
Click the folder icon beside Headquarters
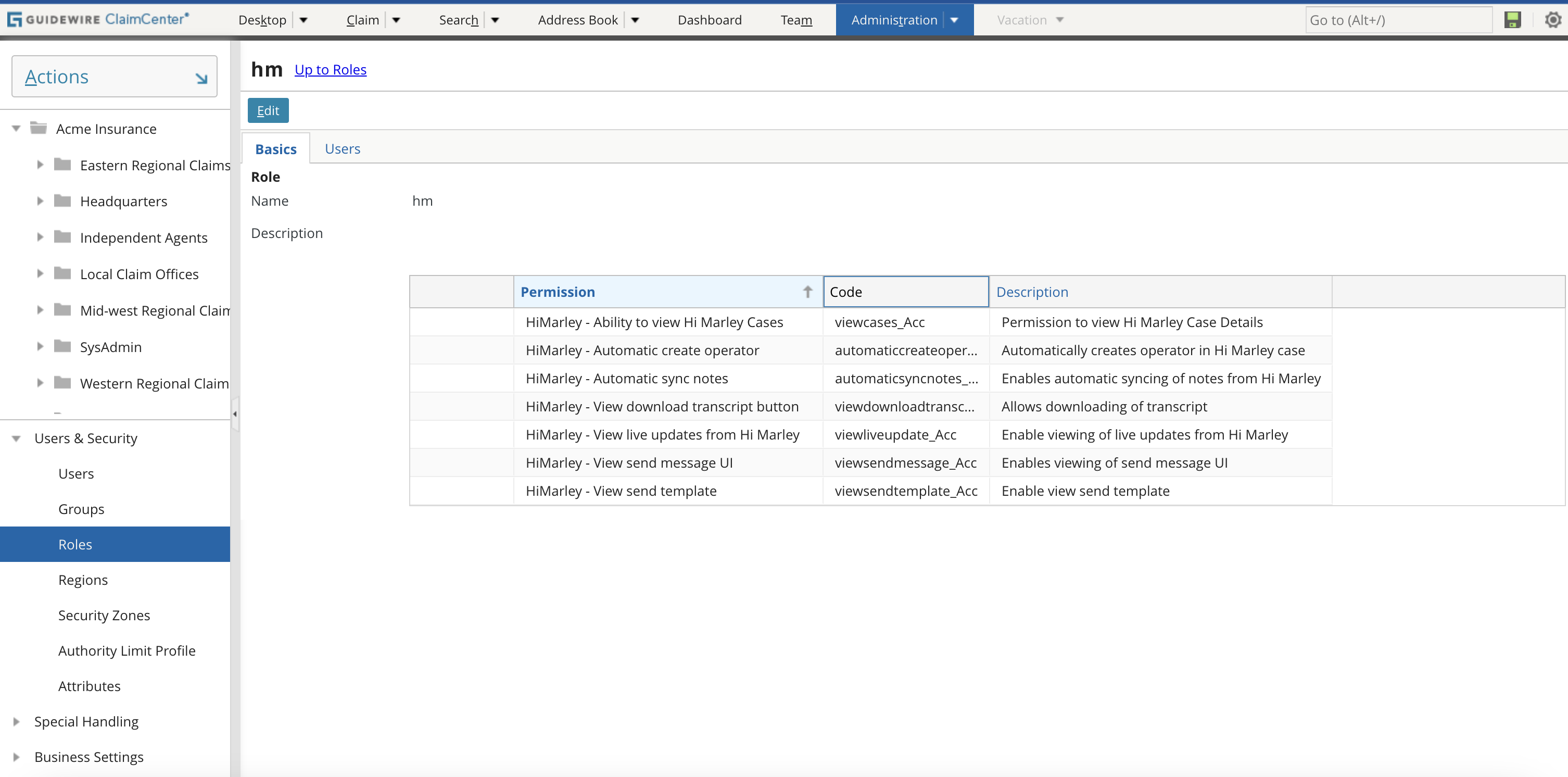pos(62,200)
